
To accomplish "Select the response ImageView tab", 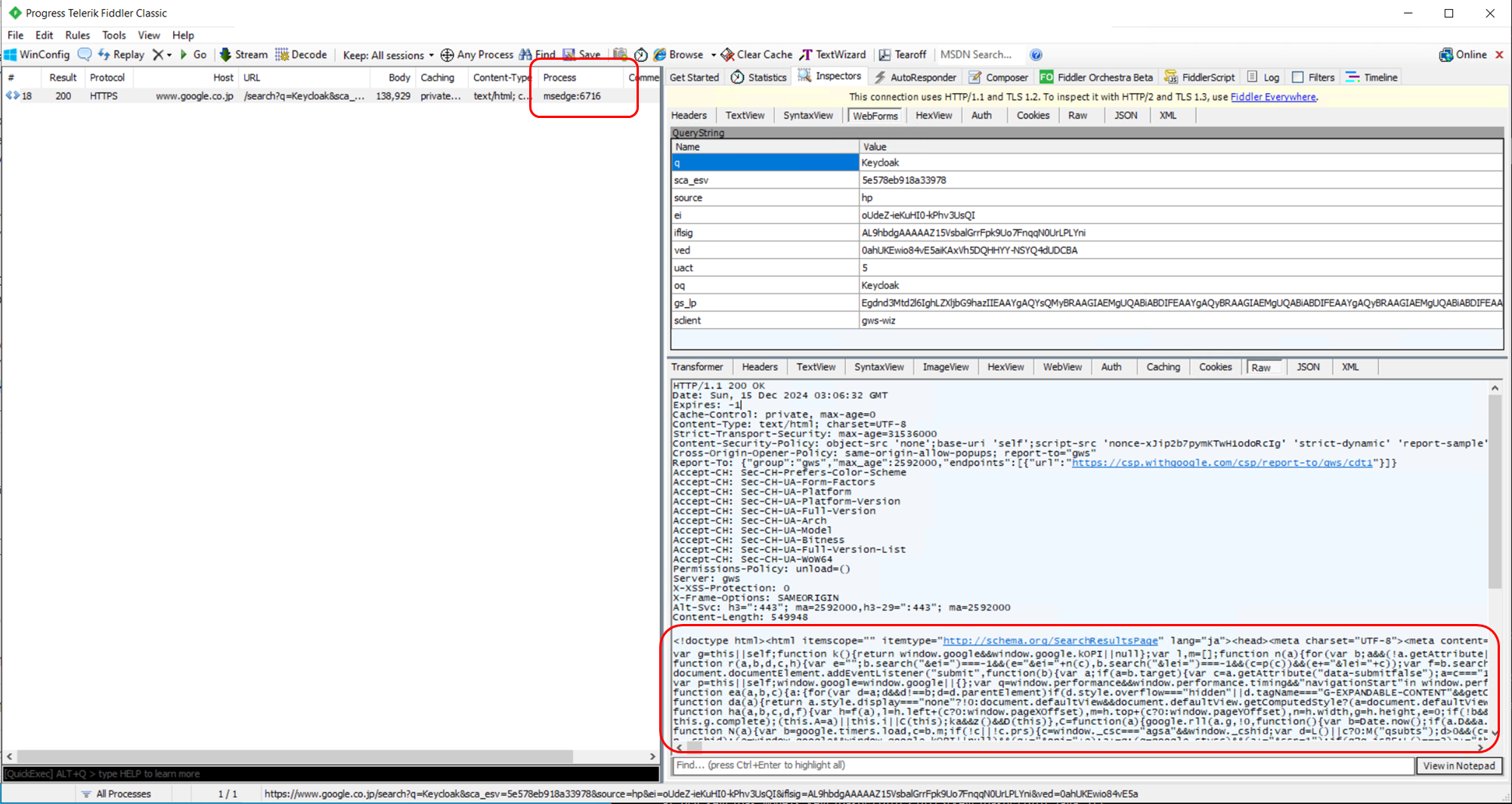I will pyautogui.click(x=946, y=367).
